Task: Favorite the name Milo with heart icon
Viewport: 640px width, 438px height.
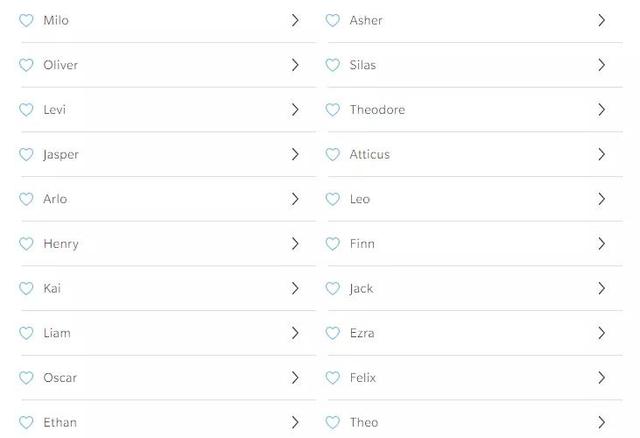Action: [26, 20]
